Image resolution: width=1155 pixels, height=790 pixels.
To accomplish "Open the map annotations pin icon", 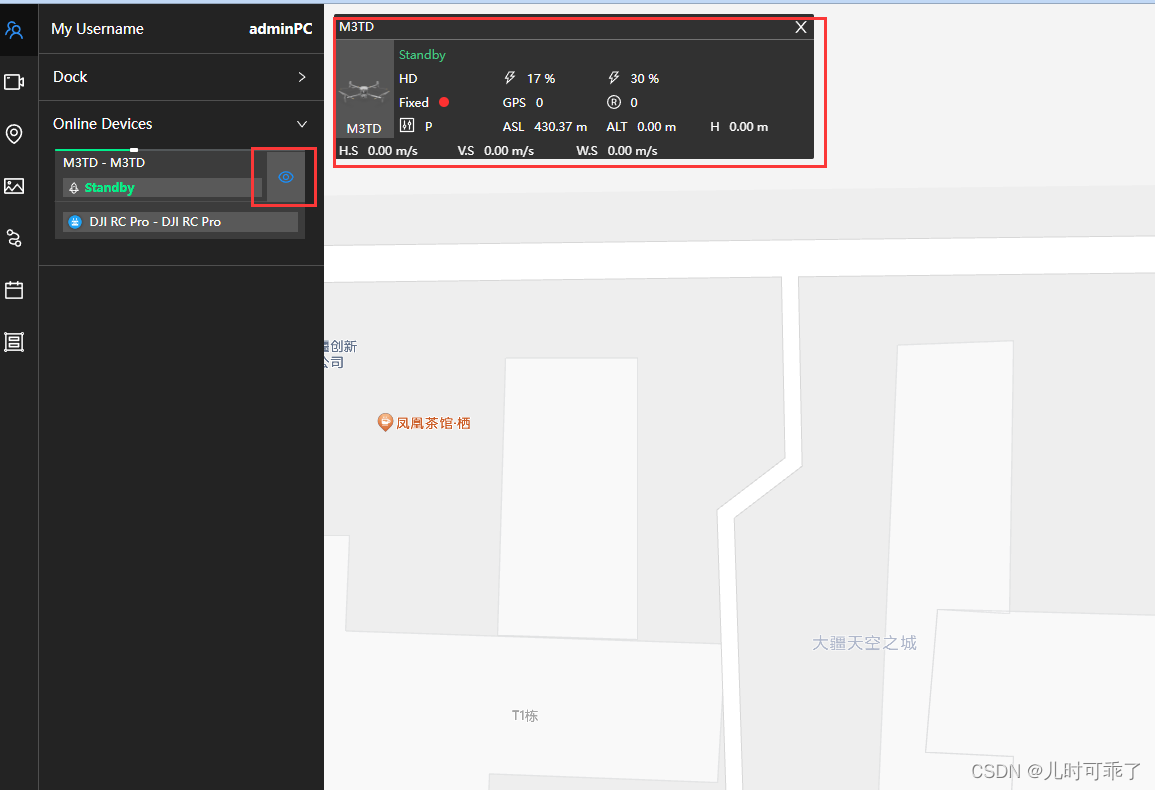I will click(x=14, y=134).
